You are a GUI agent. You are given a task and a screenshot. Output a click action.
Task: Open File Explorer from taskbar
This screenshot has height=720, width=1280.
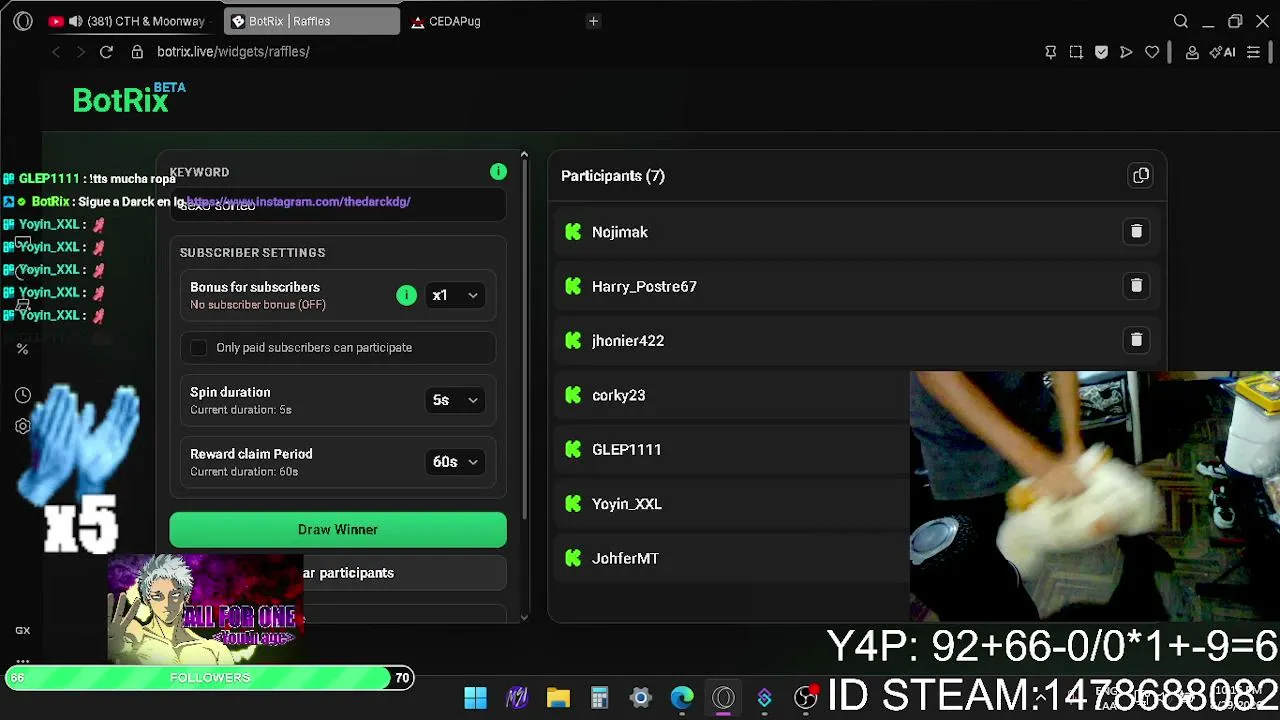pyautogui.click(x=558, y=697)
